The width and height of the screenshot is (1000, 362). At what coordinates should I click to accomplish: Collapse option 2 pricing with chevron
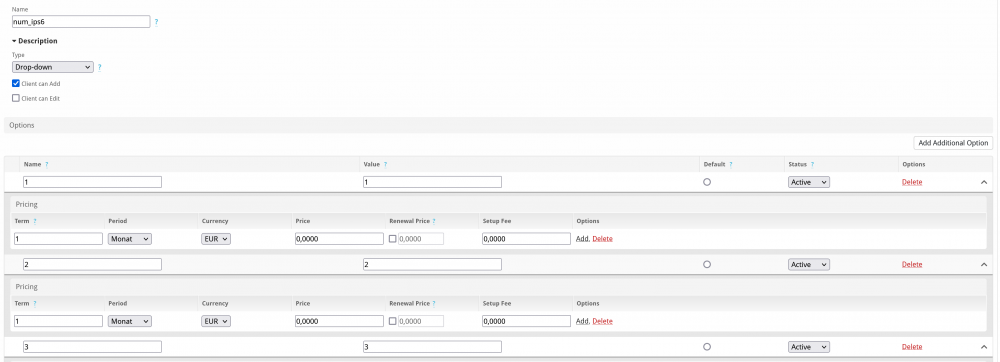(x=983, y=264)
